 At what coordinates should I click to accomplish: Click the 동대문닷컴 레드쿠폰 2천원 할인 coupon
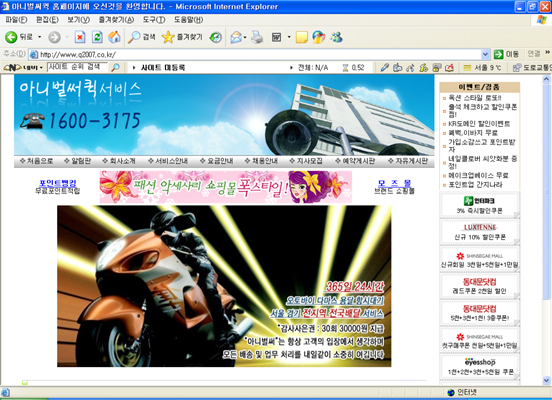(479, 286)
